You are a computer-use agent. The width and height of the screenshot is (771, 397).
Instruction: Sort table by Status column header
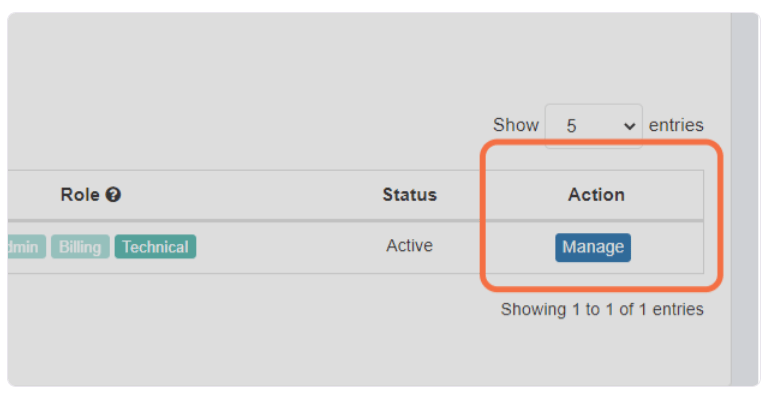pyautogui.click(x=410, y=195)
